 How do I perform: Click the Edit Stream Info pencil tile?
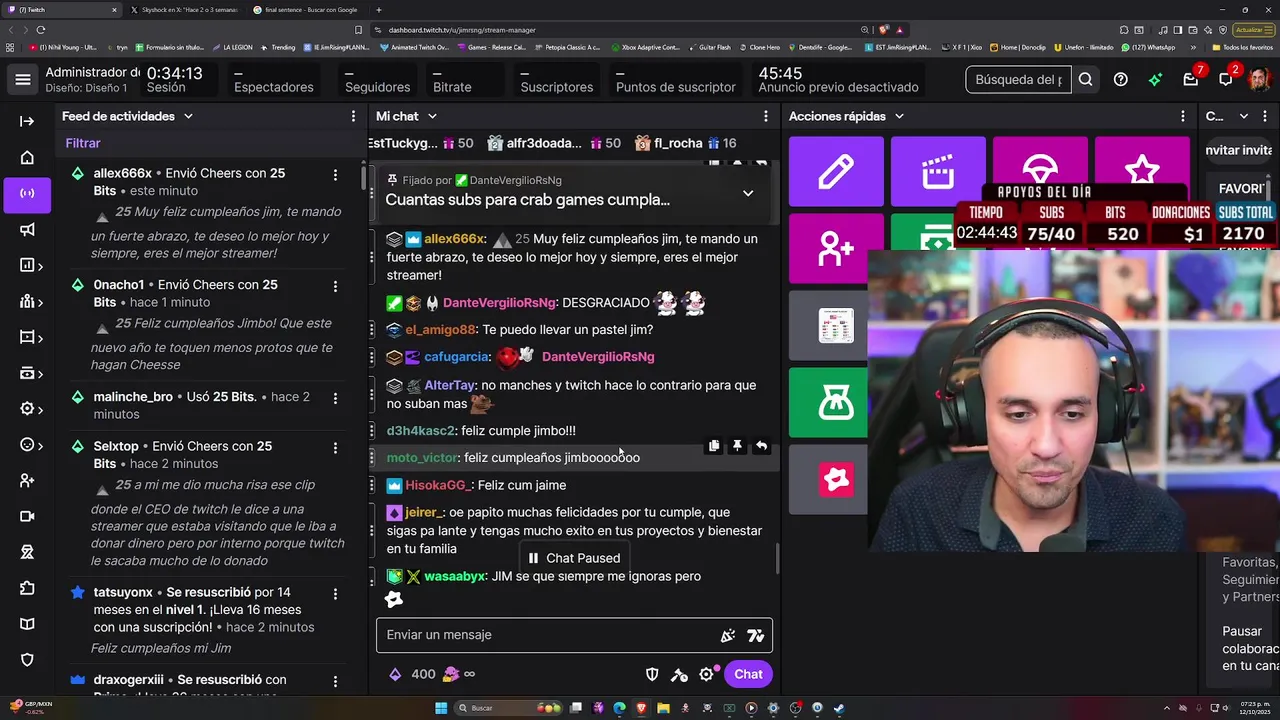[836, 172]
